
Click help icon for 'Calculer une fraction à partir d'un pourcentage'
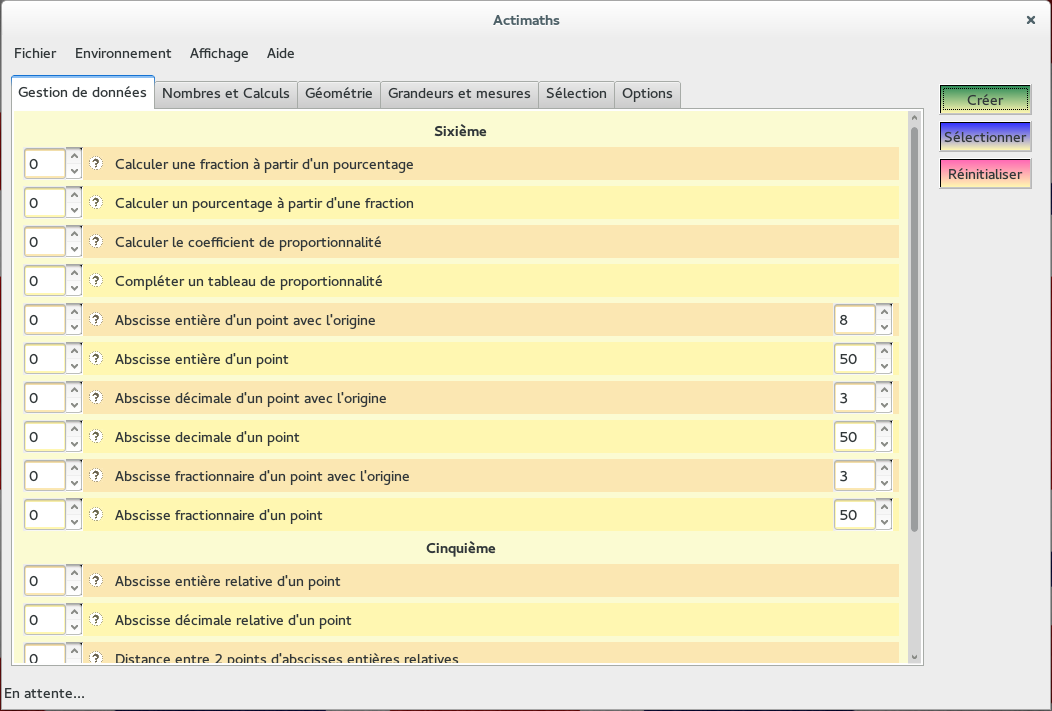tap(96, 164)
